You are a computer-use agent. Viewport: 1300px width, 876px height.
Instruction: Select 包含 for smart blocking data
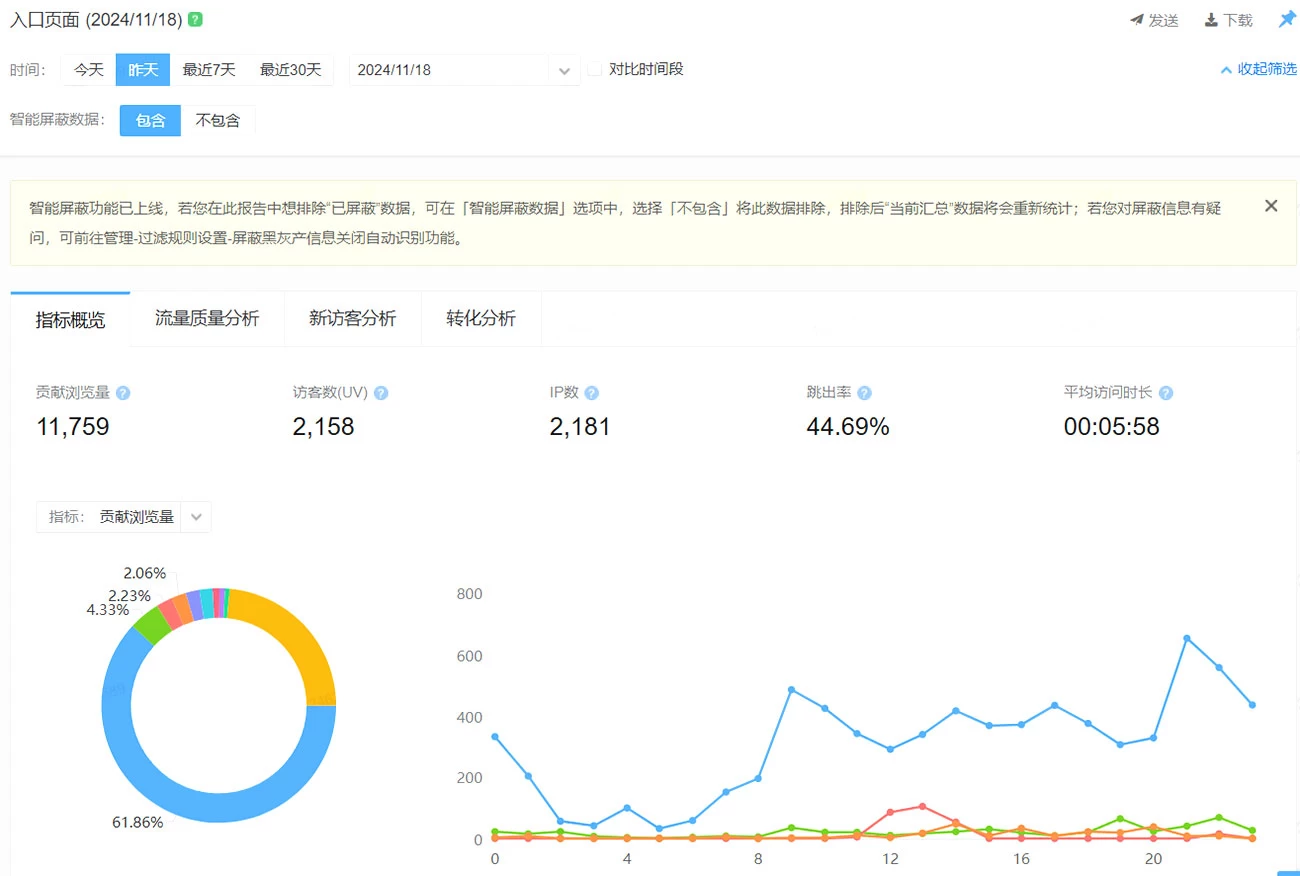click(150, 120)
